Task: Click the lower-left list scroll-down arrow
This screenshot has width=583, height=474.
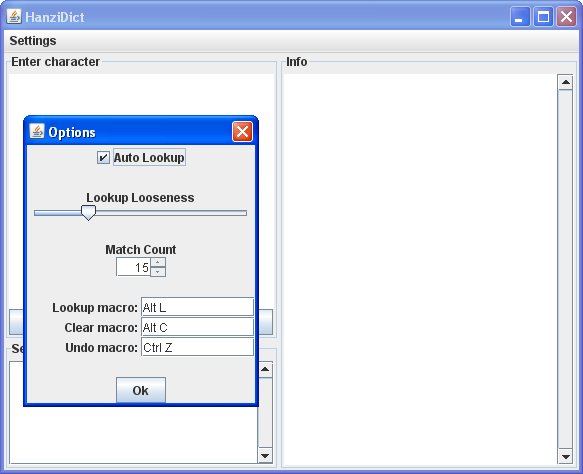Action: coord(265,456)
